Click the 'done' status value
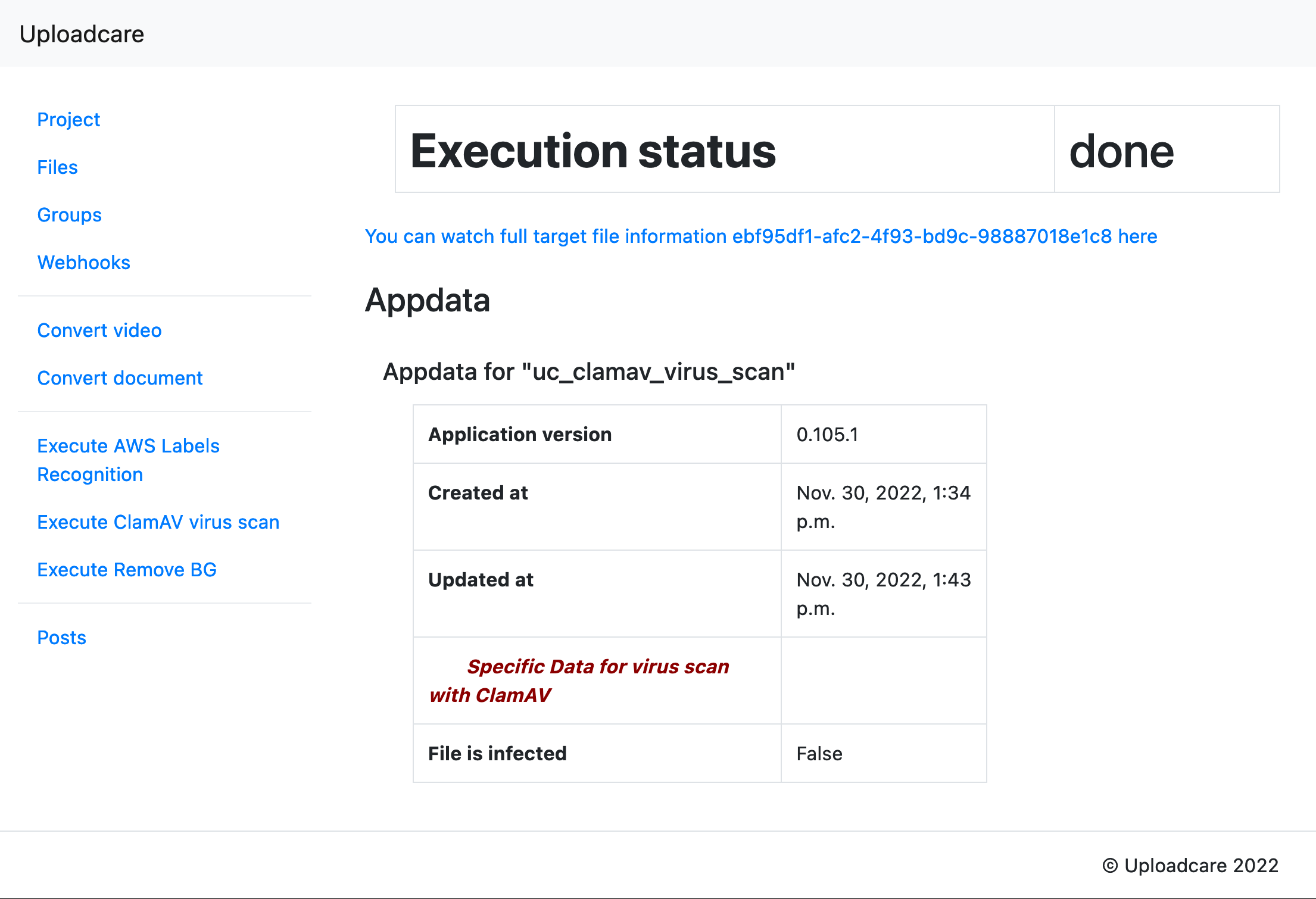Image resolution: width=1316 pixels, height=899 pixels. pos(1121,151)
